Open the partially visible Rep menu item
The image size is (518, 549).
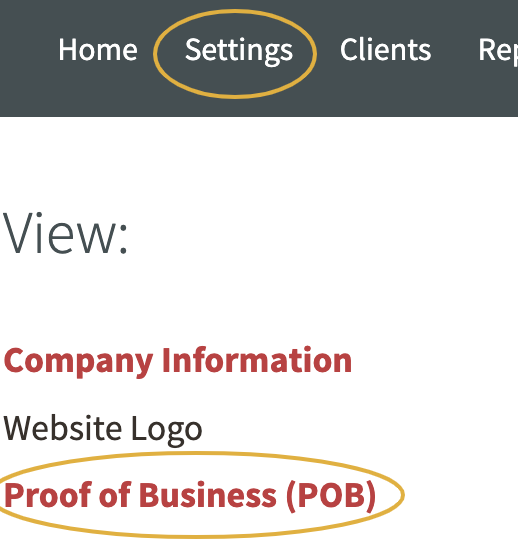coord(498,51)
